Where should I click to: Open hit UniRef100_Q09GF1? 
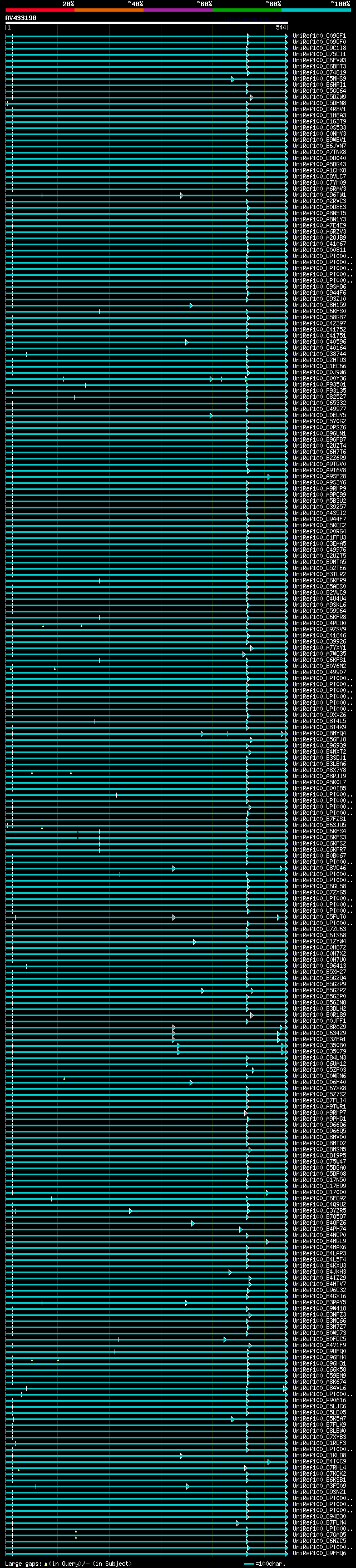click(319, 36)
